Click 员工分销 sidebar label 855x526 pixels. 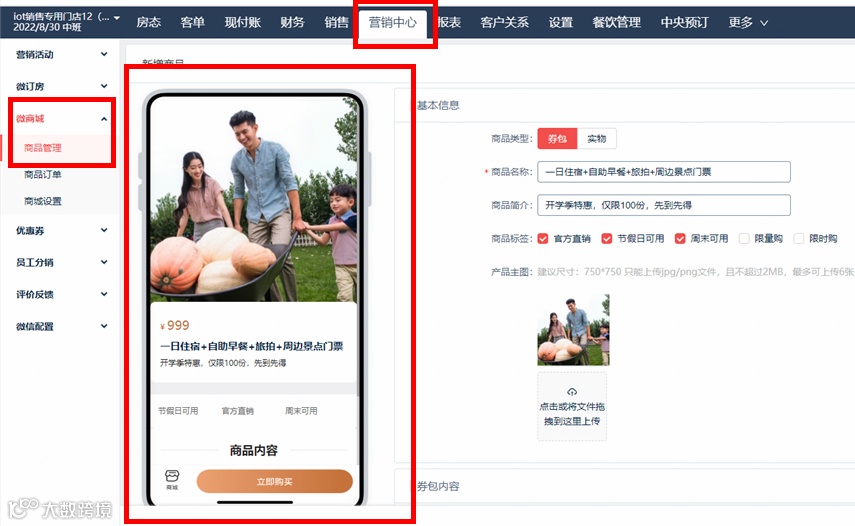click(34, 263)
